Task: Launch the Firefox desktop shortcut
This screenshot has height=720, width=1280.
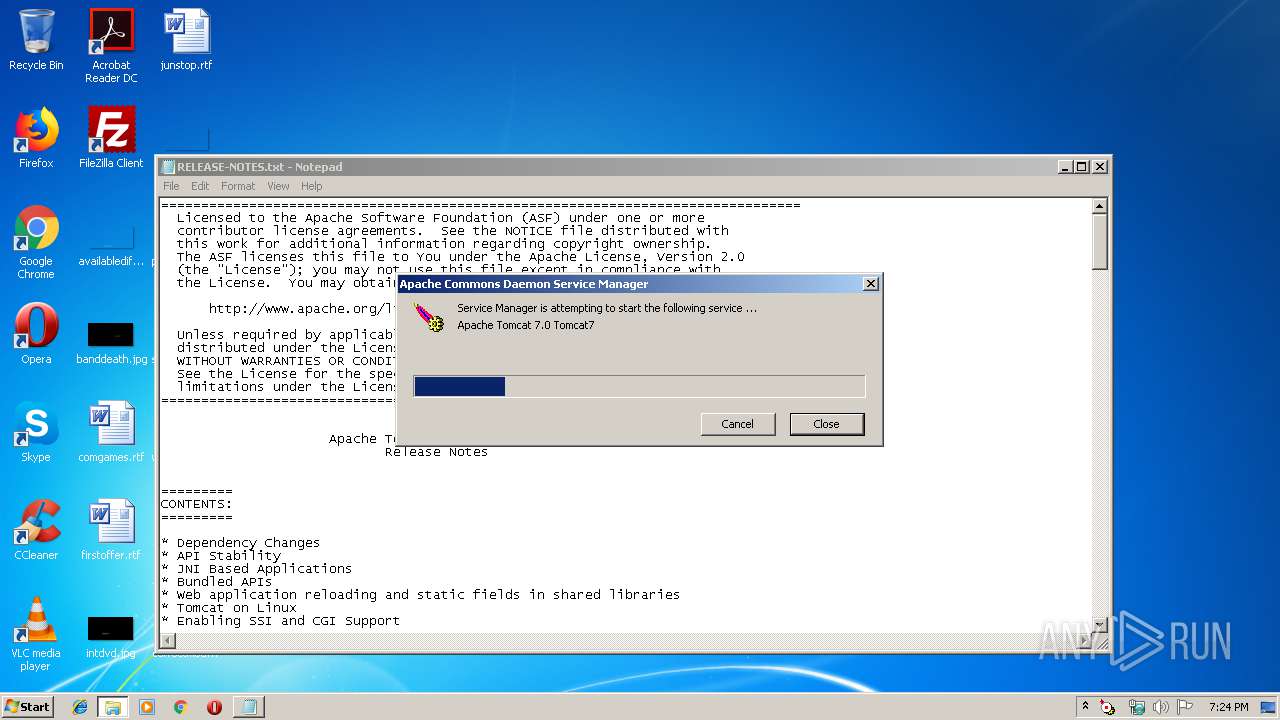Action: pos(36,138)
